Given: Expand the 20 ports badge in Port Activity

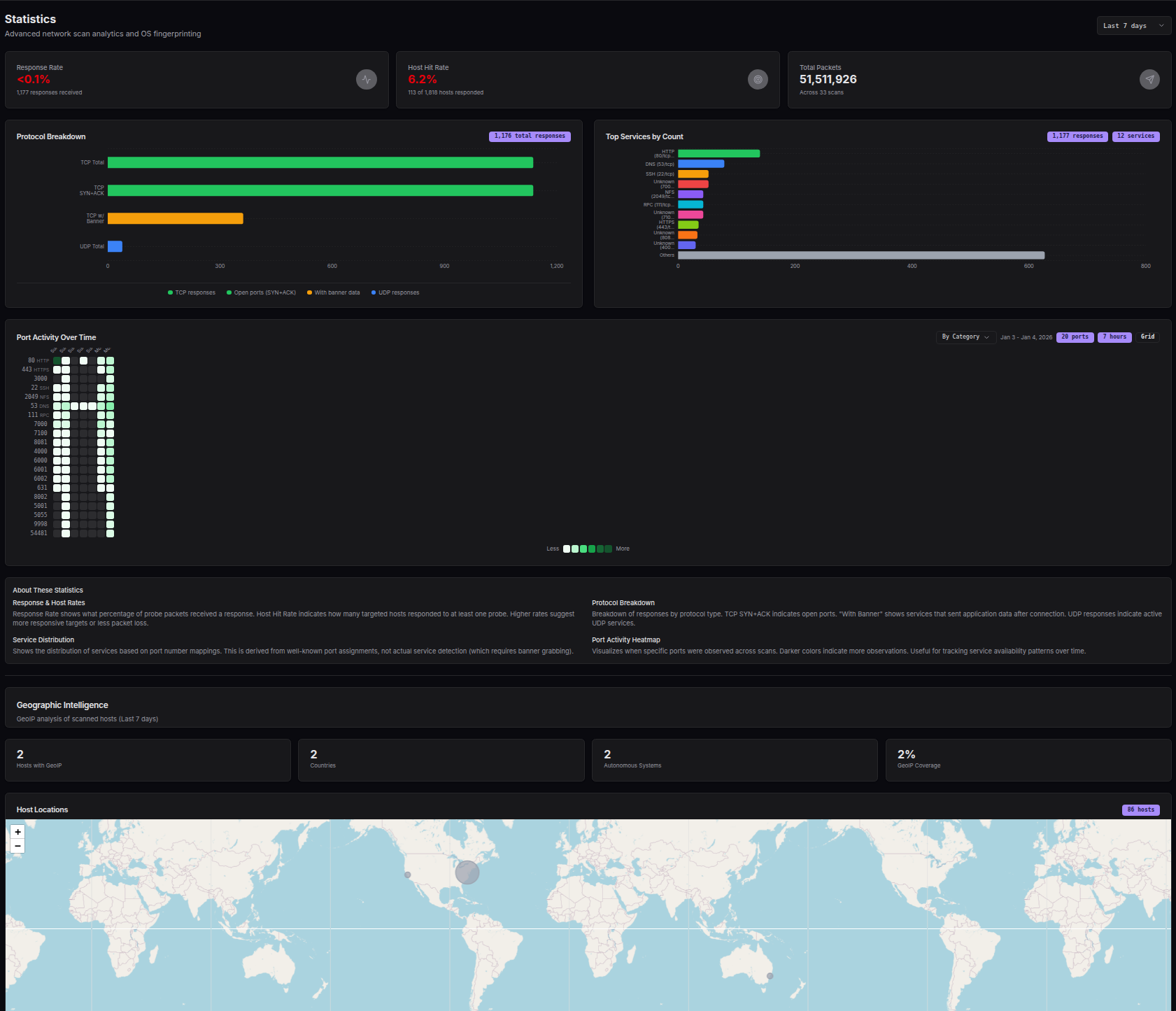Looking at the screenshot, I should (1075, 337).
